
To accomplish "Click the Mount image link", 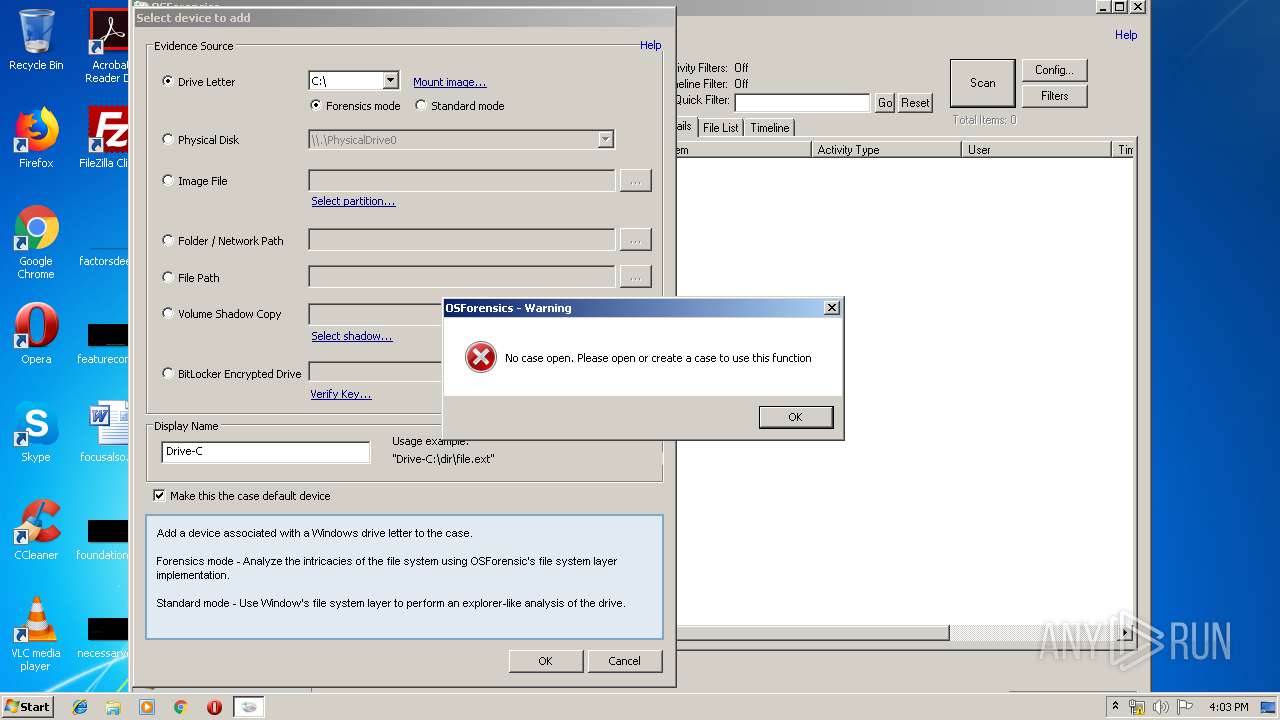I will (450, 82).
